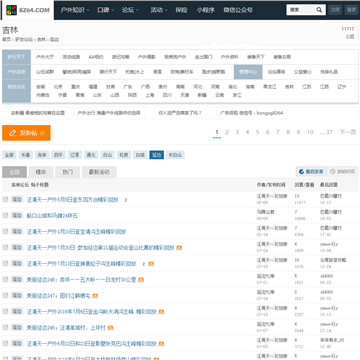
Task: Click image attachment icon on 美丽延边248 post
Action: [x=141, y=280]
